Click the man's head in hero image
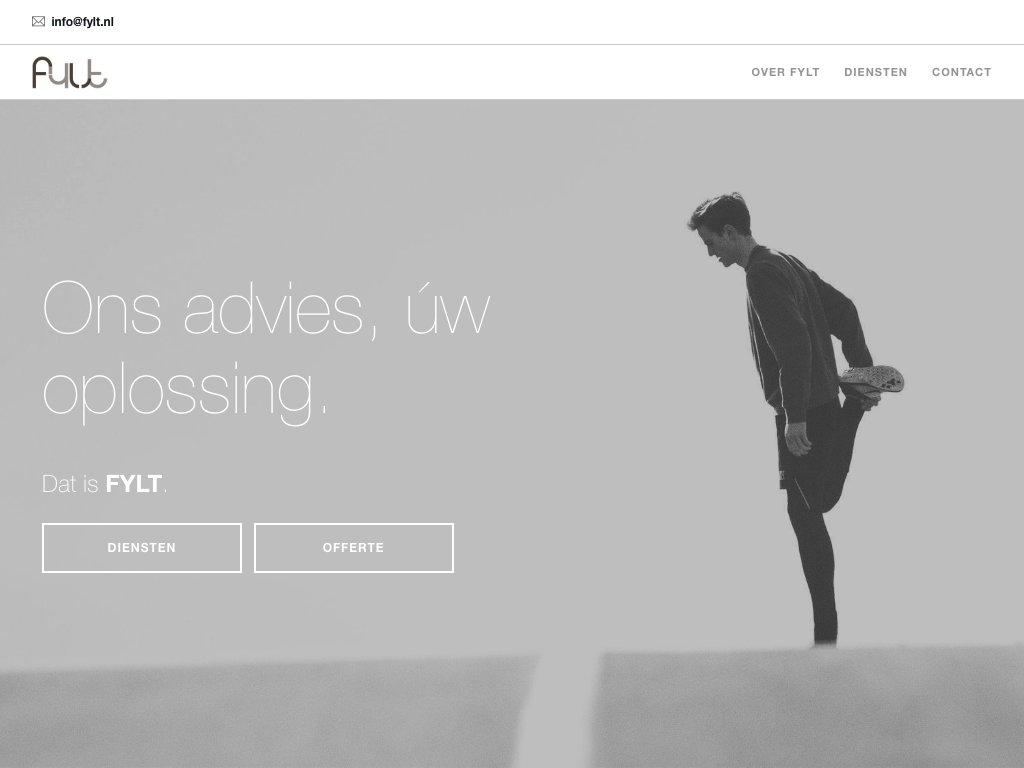Screen dimensions: 1024x768 click(x=722, y=229)
